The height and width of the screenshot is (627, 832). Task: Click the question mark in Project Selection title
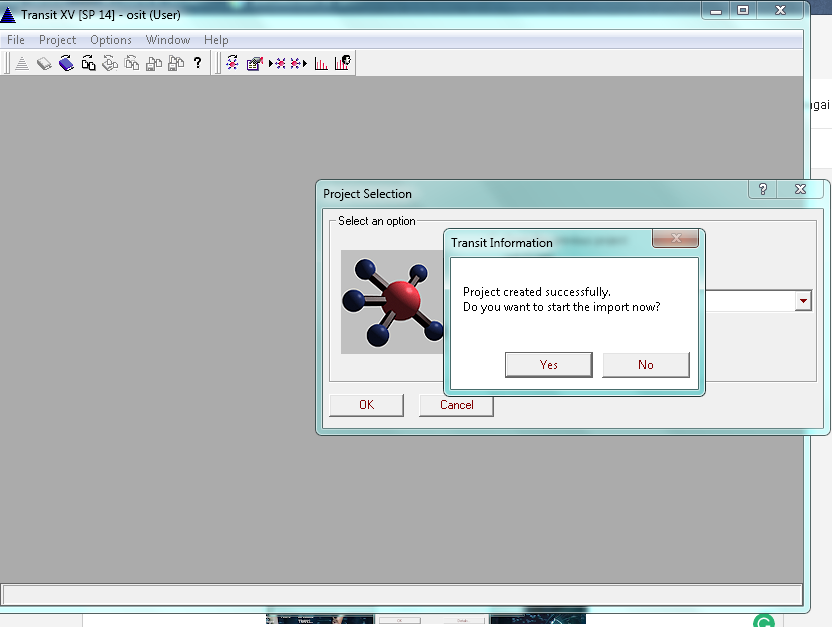[x=762, y=189]
